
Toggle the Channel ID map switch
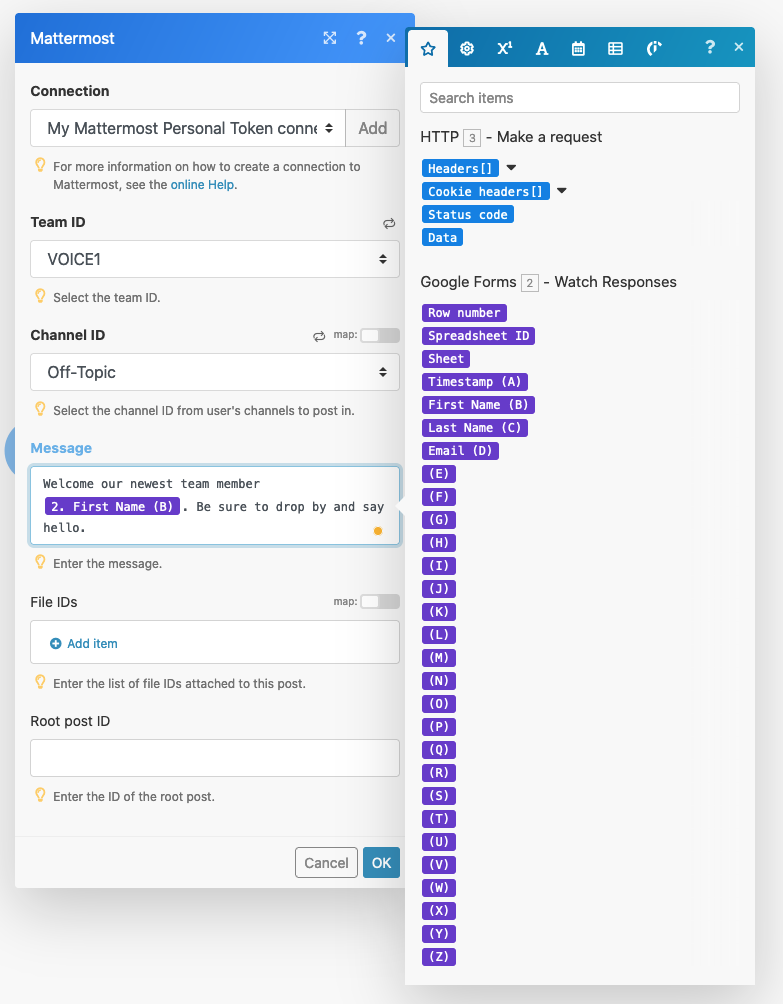pos(380,335)
